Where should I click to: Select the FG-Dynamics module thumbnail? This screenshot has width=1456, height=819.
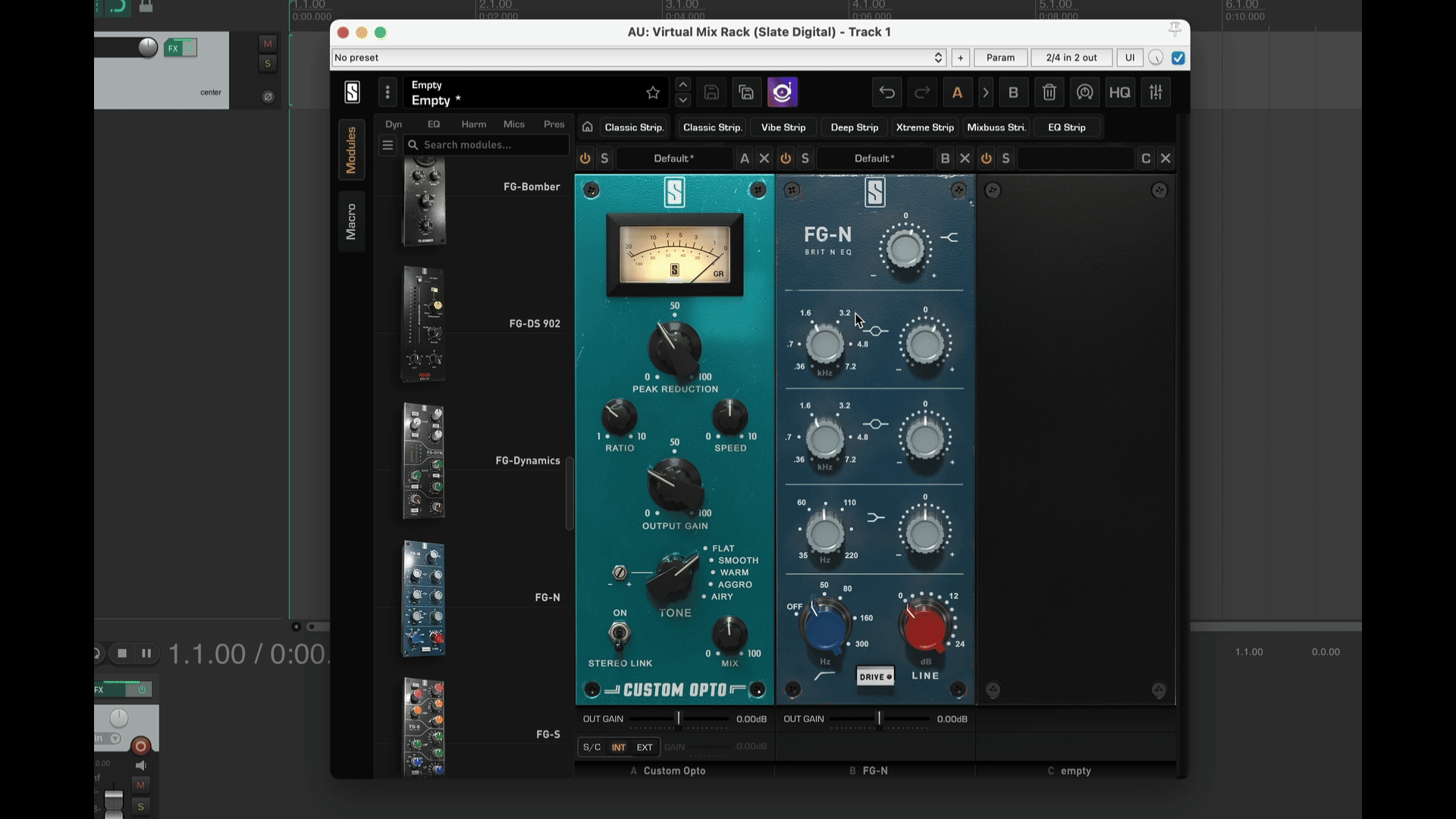(x=423, y=461)
